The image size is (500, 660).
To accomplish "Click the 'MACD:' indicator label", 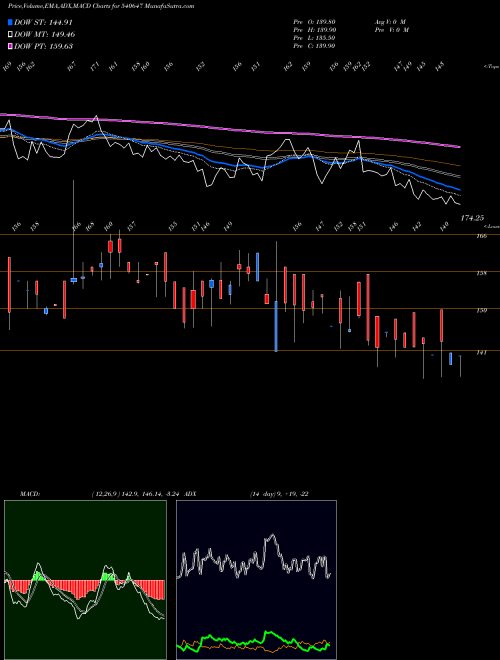I will (x=30, y=494).
